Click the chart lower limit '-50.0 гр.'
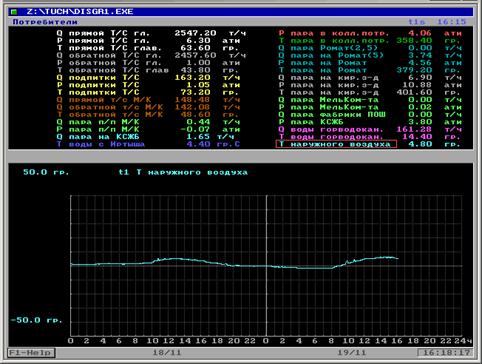This screenshot has width=482, height=364. point(36,320)
